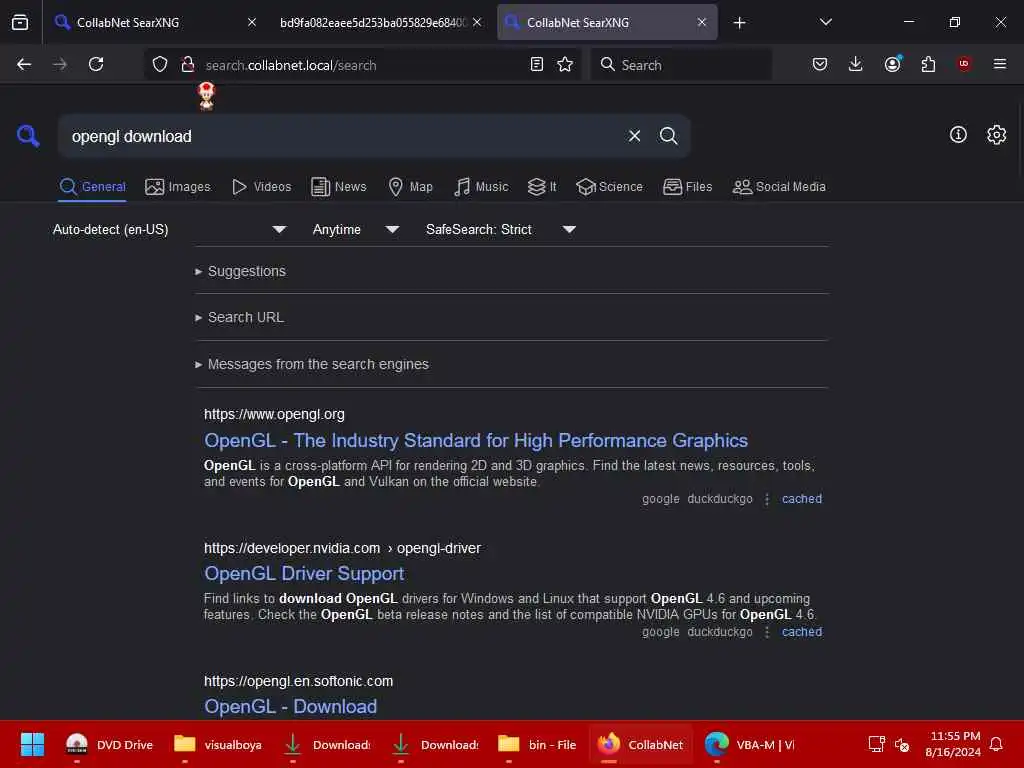
Task: Open the Anytime time range dropdown
Action: (356, 229)
